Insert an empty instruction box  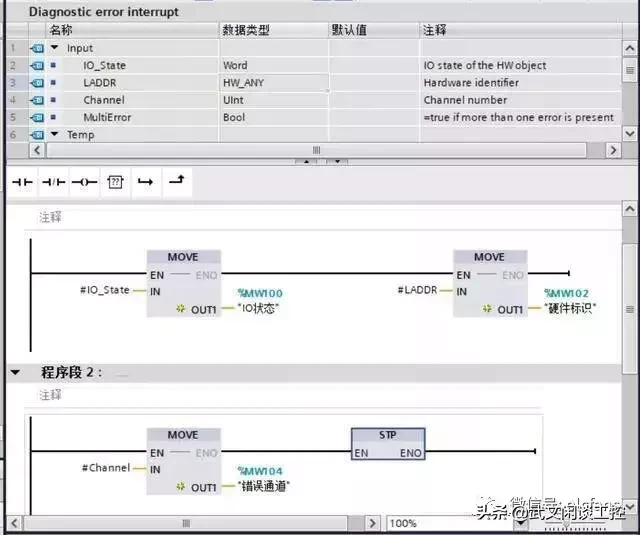[x=115, y=182]
